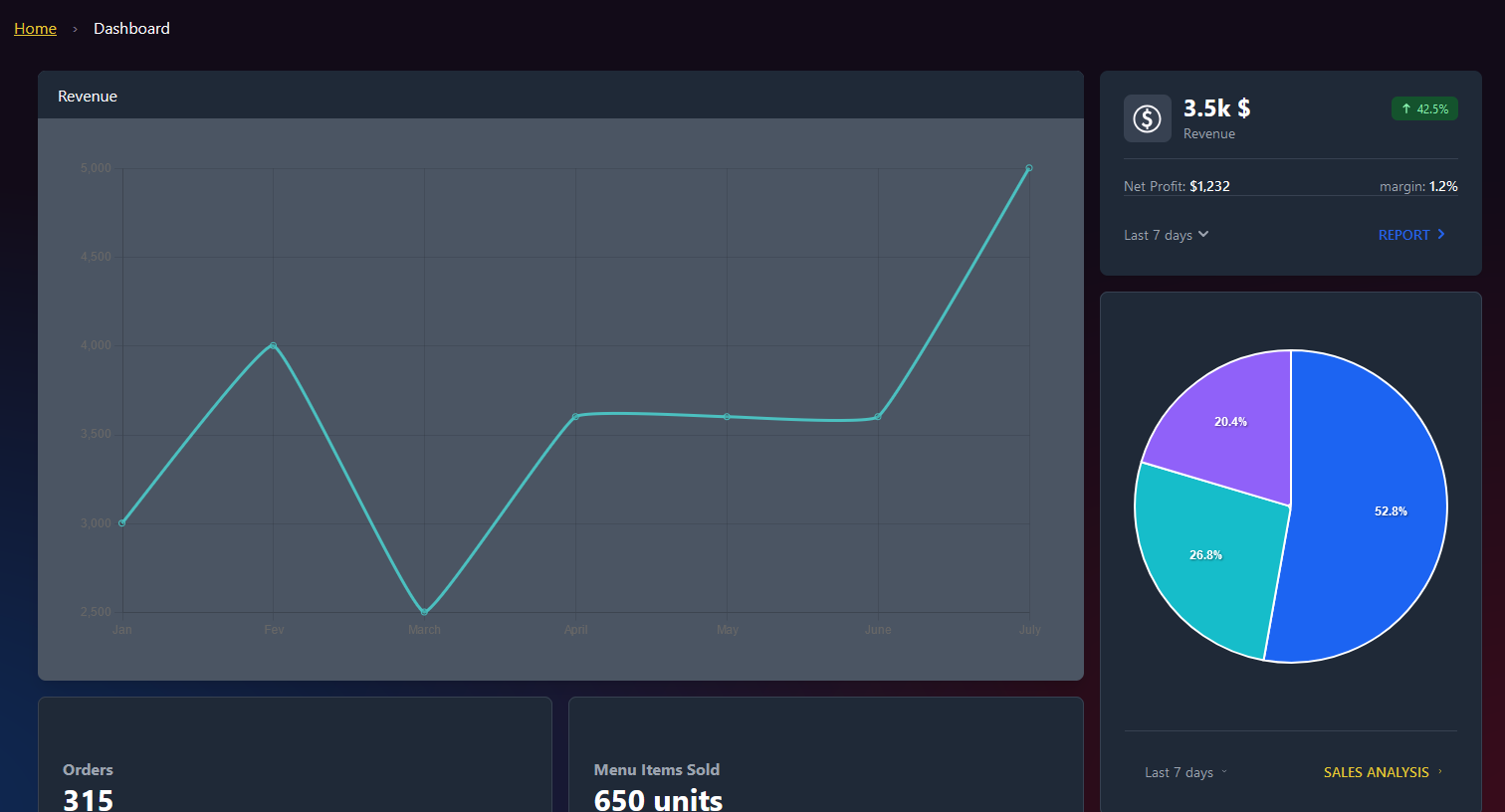1505x812 pixels.
Task: Open the REPORT link
Action: click(x=1411, y=235)
